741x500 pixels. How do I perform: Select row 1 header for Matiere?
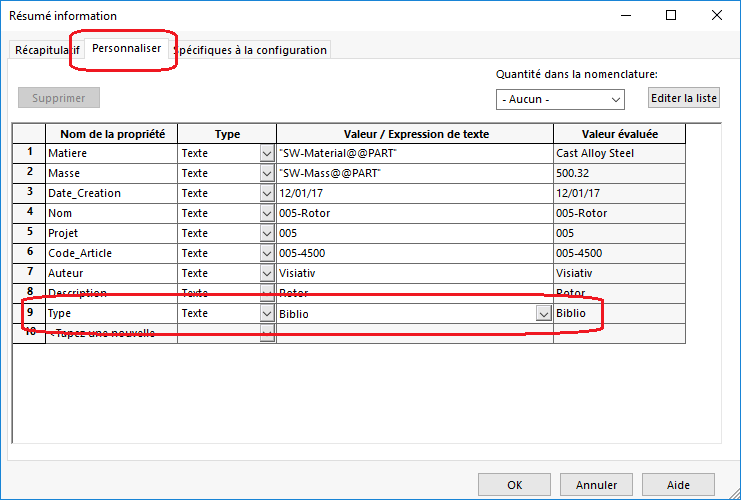click(29, 153)
